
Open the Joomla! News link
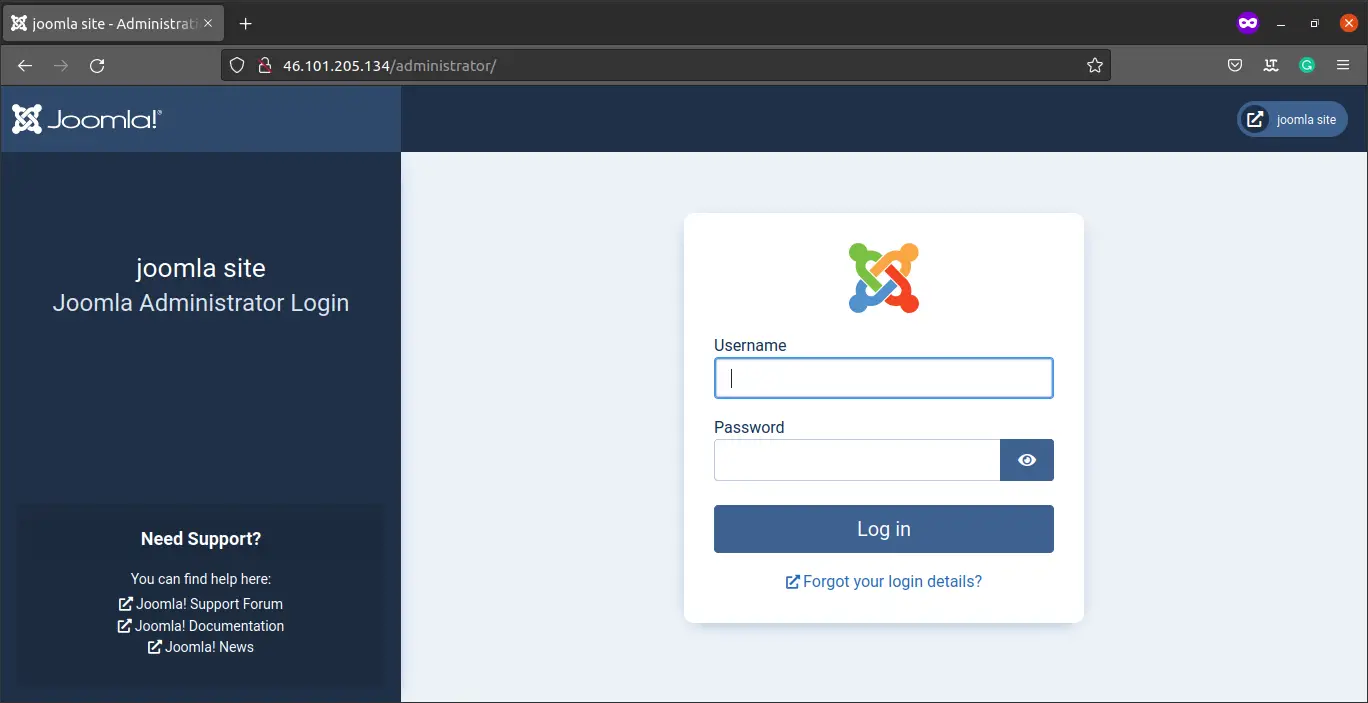pyautogui.click(x=201, y=647)
